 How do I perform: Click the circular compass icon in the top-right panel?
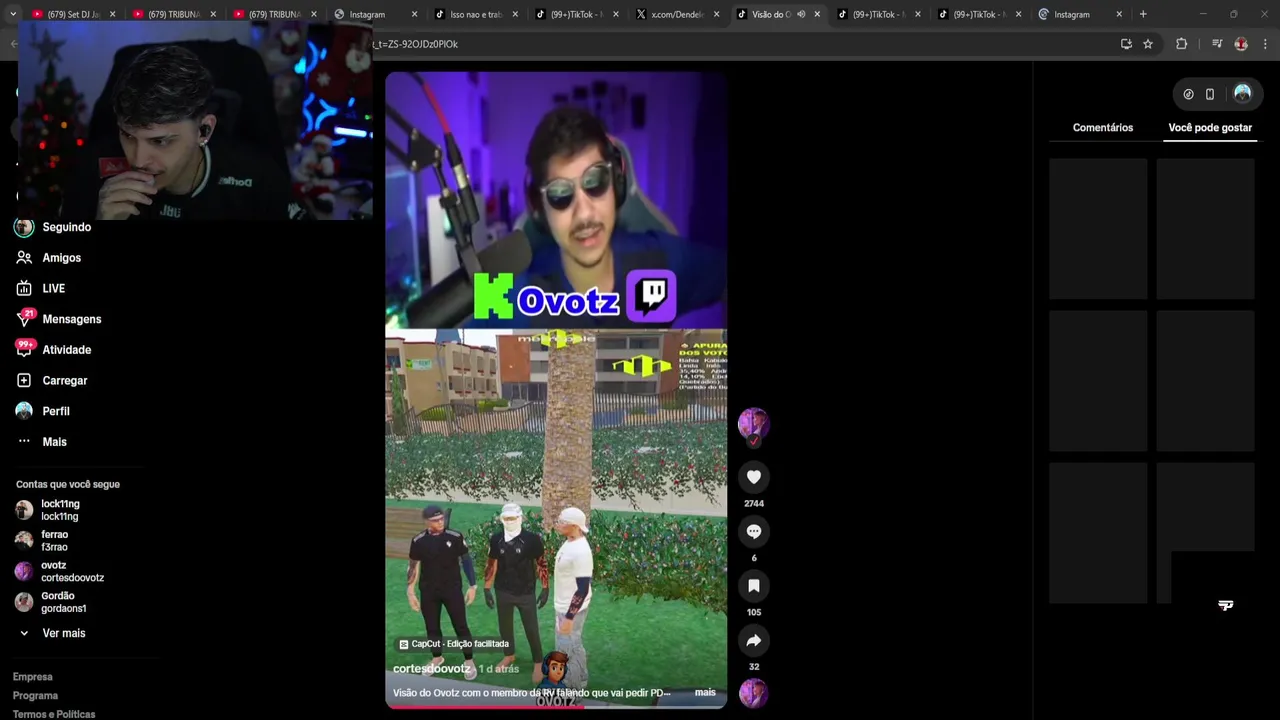tap(1188, 94)
